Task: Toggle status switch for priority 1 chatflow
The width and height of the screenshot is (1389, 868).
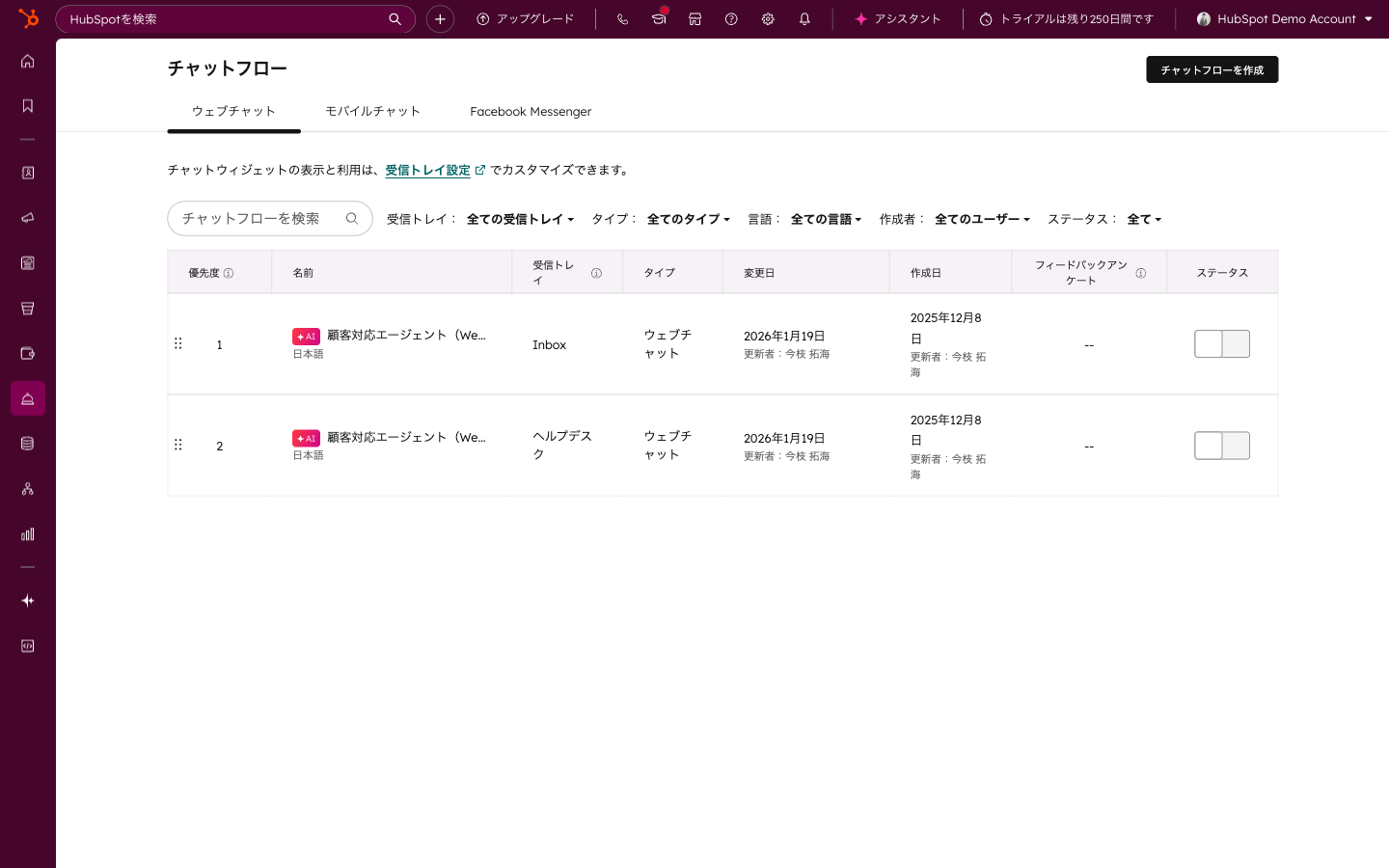Action: coord(1221,344)
